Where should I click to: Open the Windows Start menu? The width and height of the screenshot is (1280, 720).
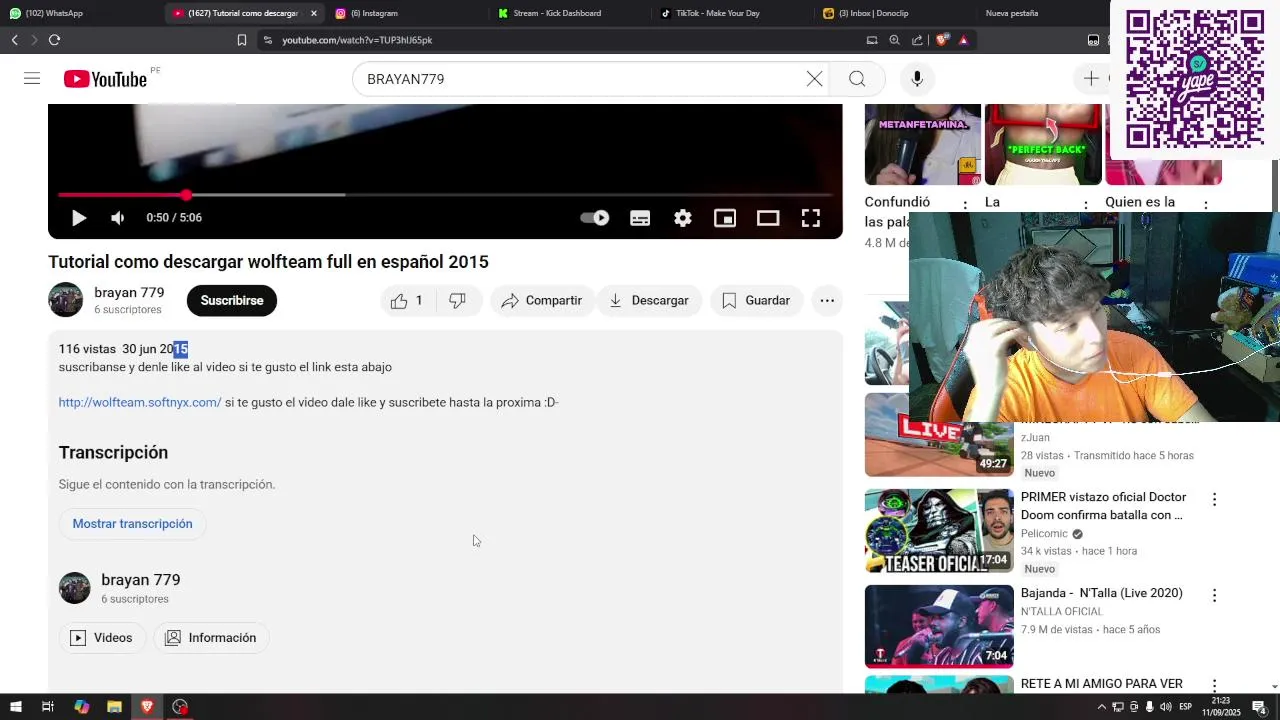click(15, 707)
